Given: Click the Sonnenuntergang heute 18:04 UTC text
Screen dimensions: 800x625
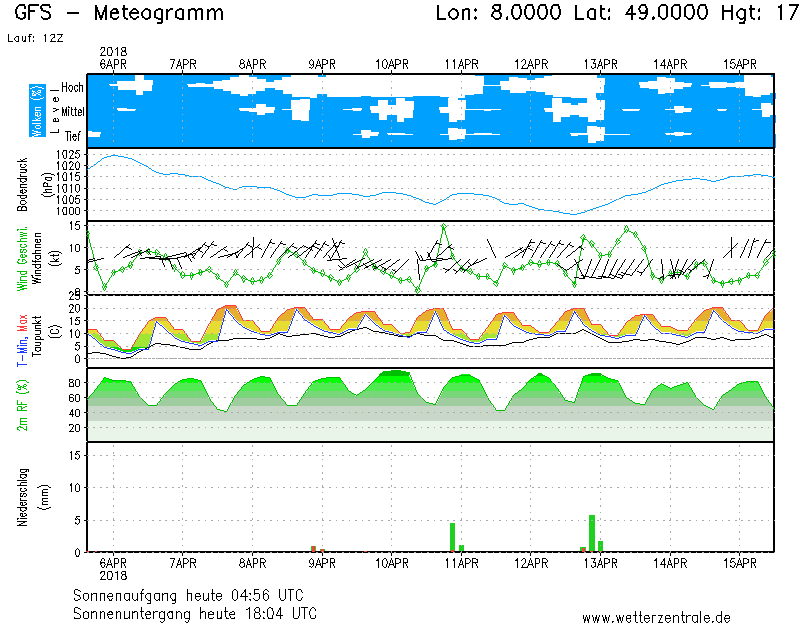Looking at the screenshot, I should 194,612.
